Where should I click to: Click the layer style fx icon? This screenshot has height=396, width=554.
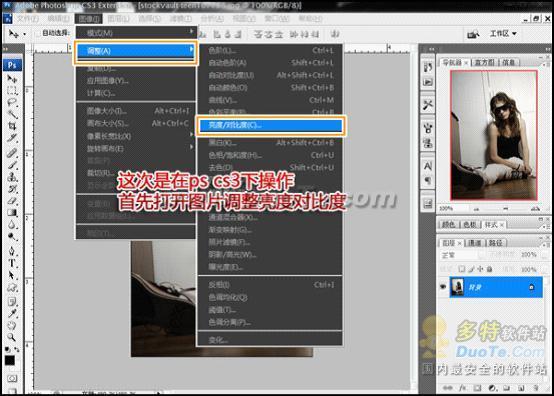click(x=462, y=388)
